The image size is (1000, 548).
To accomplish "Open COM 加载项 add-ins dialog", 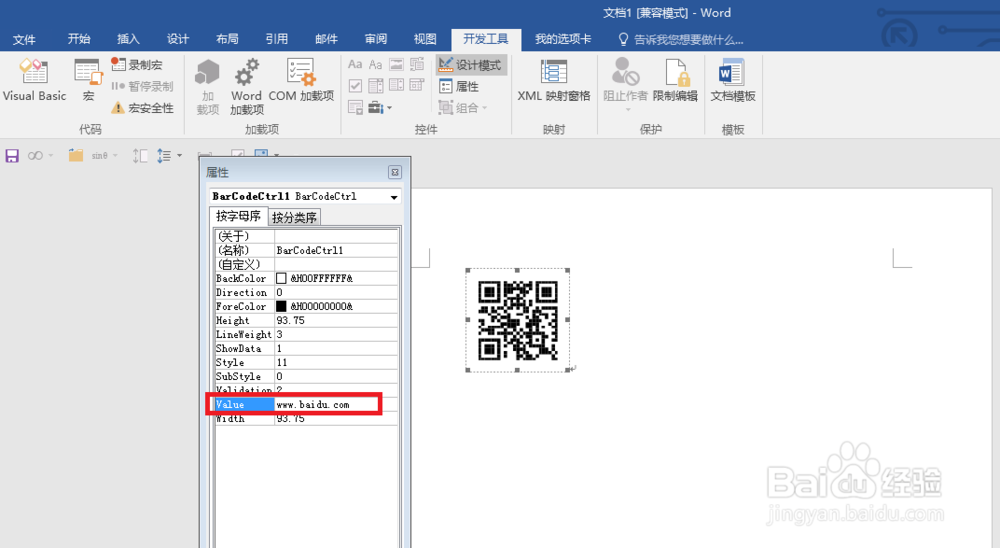I will coord(300,80).
